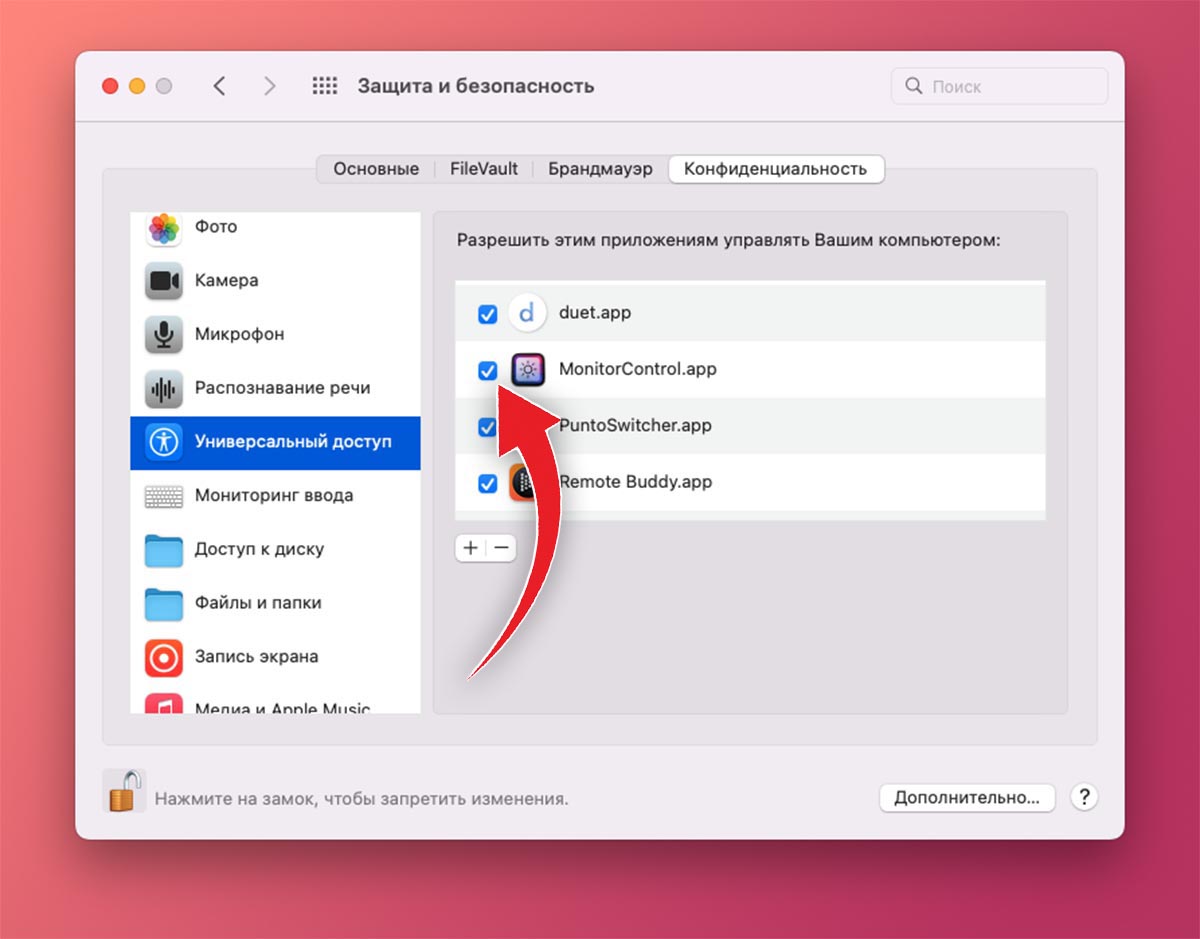Select Распознавание речи in the sidebar
The image size is (1200, 939).
click(282, 388)
